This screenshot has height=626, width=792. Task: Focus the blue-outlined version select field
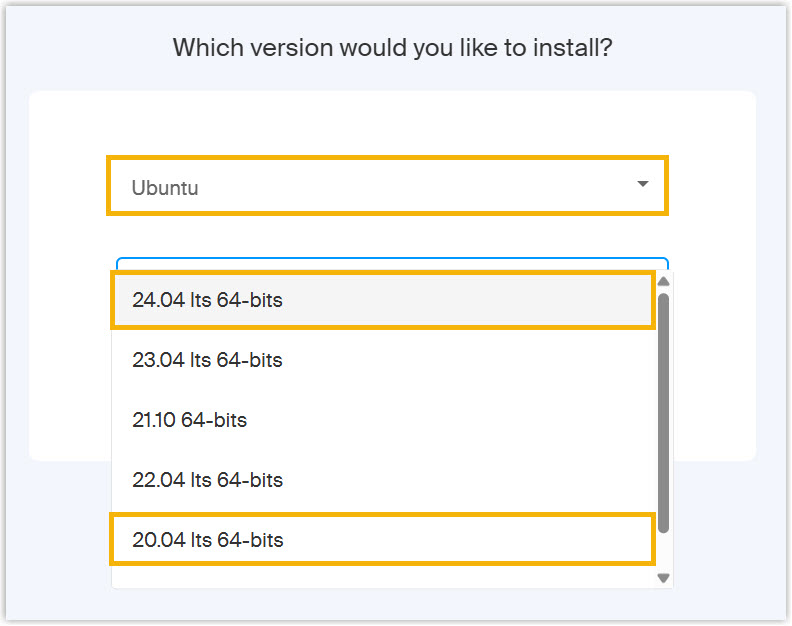coord(392,264)
